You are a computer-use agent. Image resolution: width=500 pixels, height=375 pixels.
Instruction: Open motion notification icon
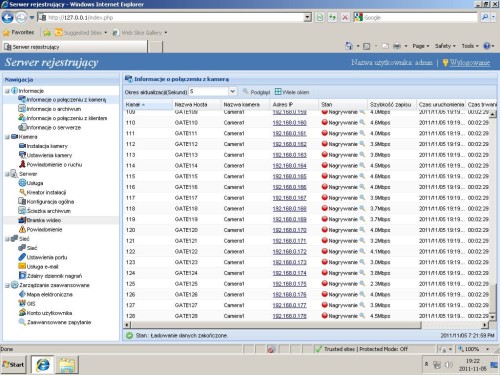click(x=22, y=164)
